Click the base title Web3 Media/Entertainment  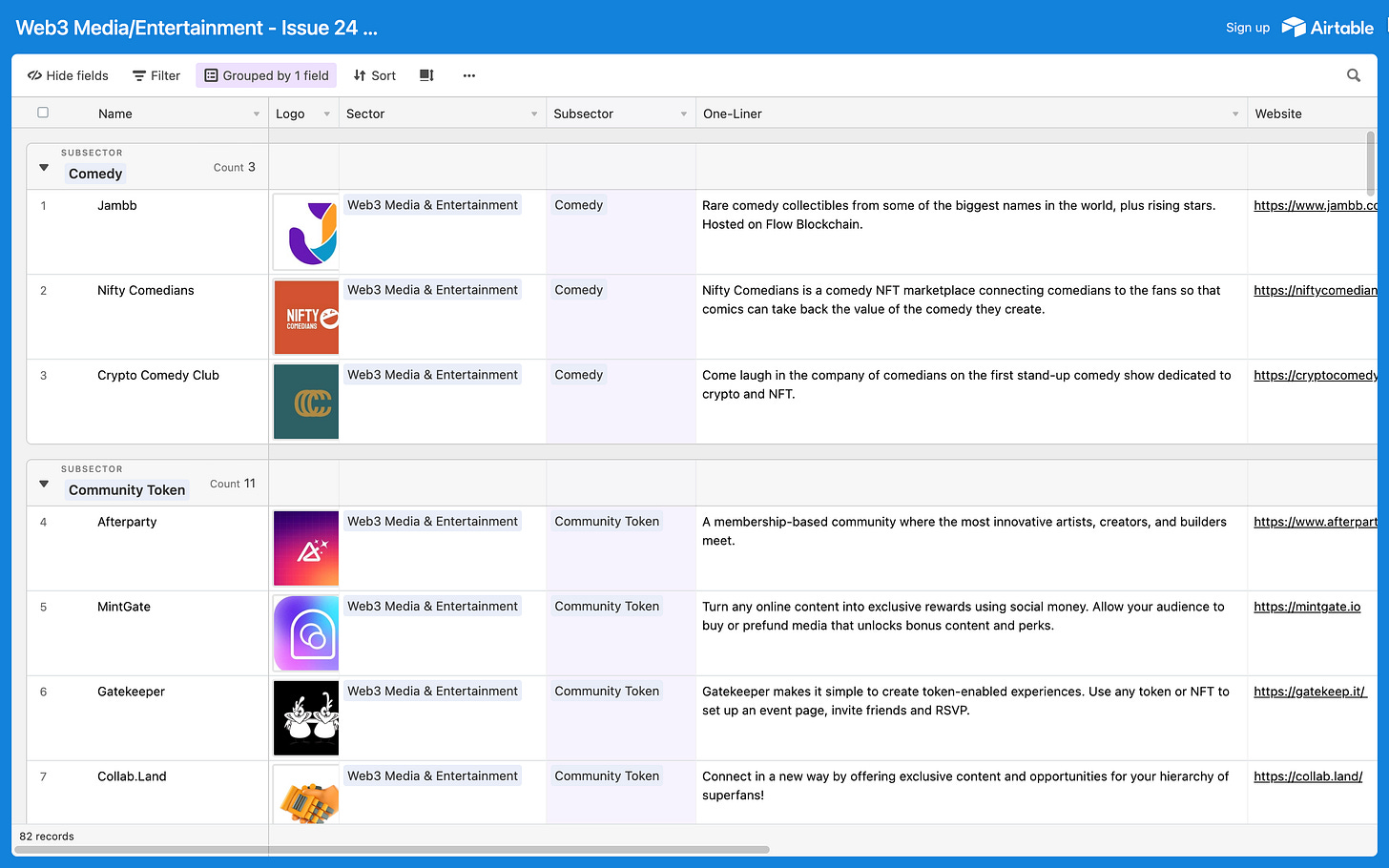[197, 28]
